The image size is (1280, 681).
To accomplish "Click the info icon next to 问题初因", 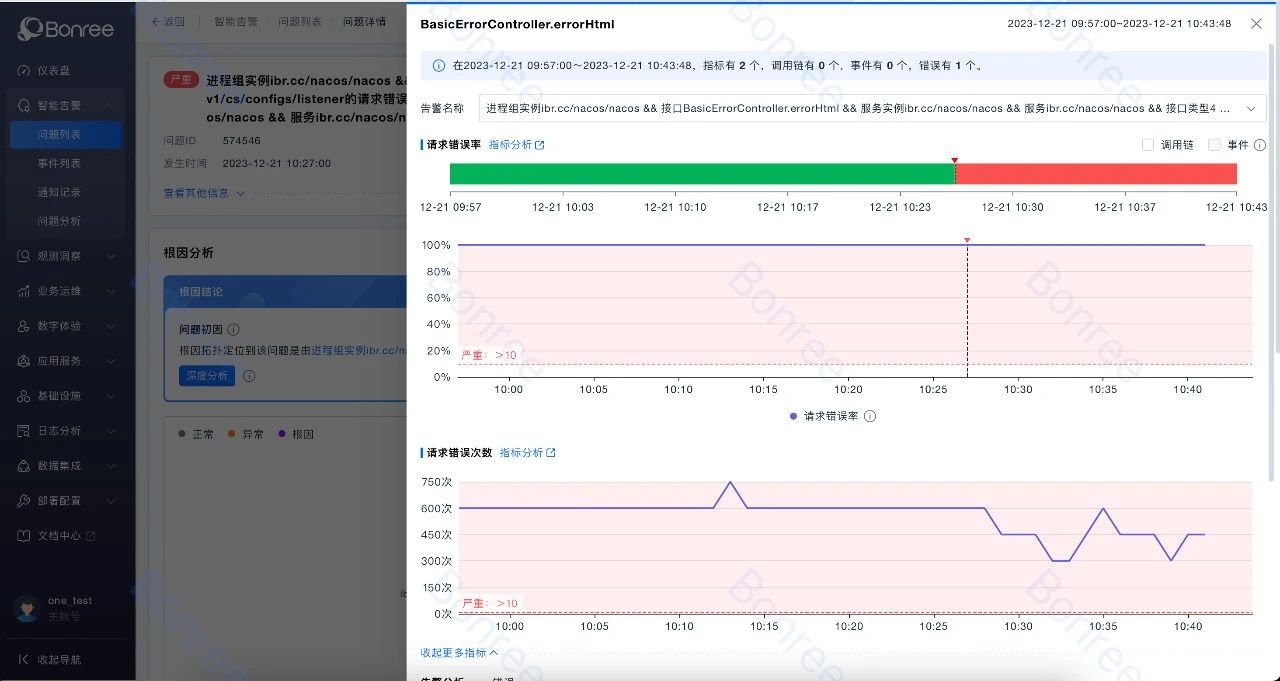I will [234, 329].
